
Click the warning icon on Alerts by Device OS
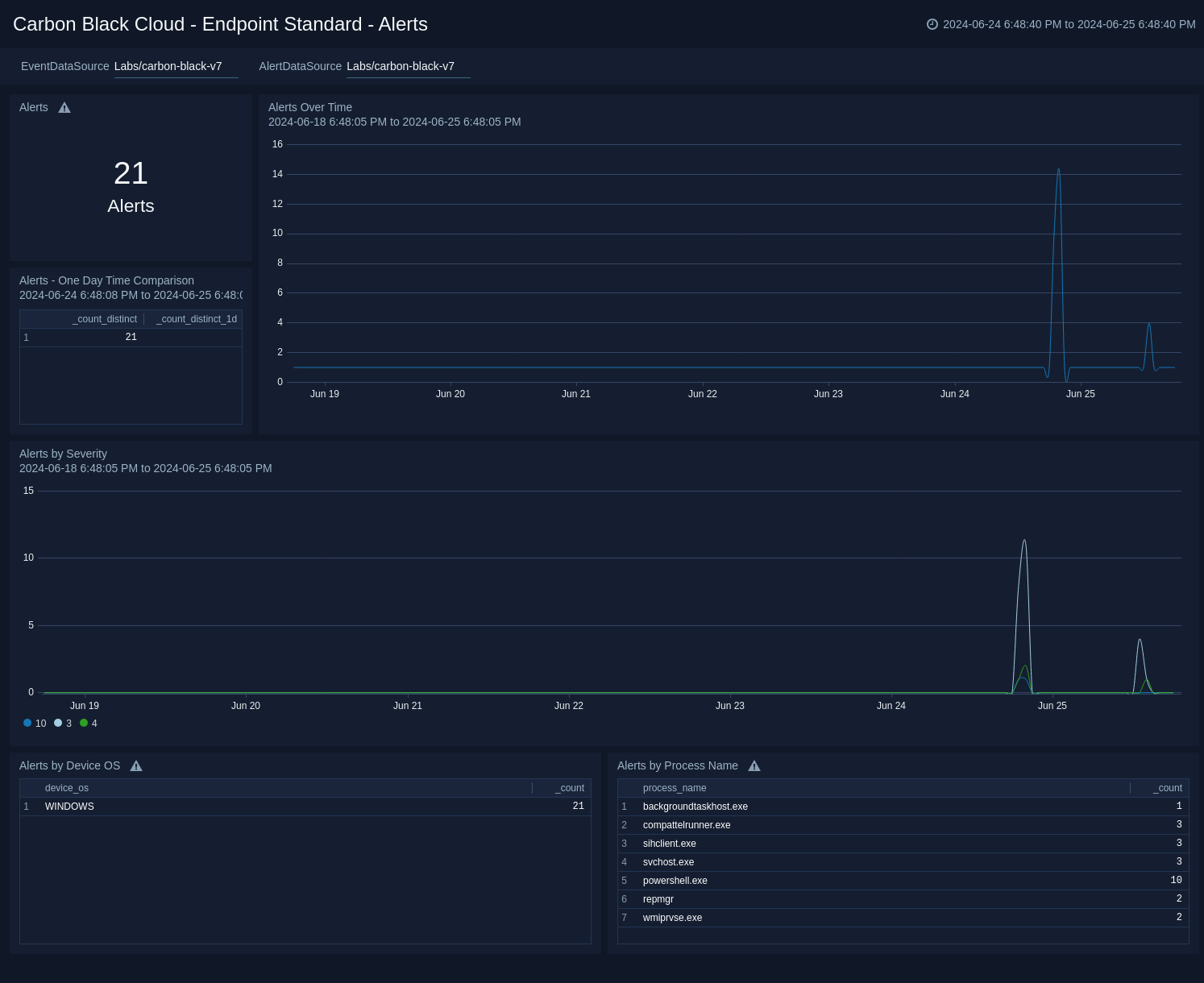136,765
